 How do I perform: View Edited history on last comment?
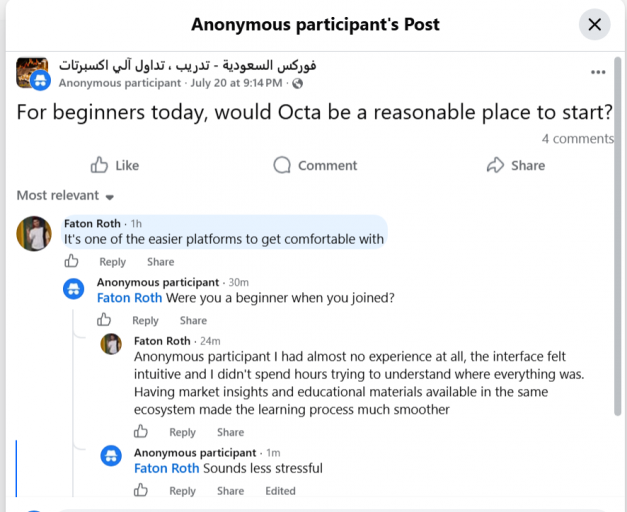280,491
